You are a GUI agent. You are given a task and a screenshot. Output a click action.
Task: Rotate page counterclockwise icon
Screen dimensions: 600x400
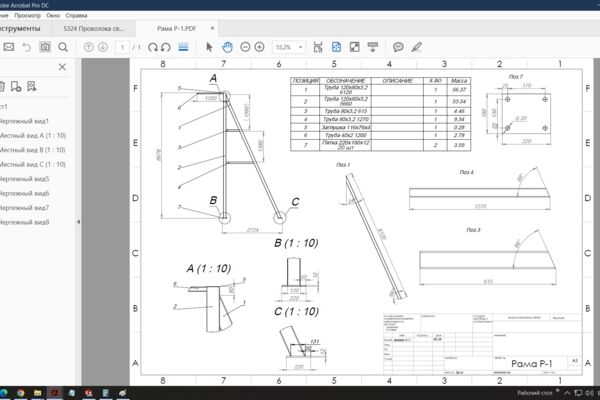(166, 47)
